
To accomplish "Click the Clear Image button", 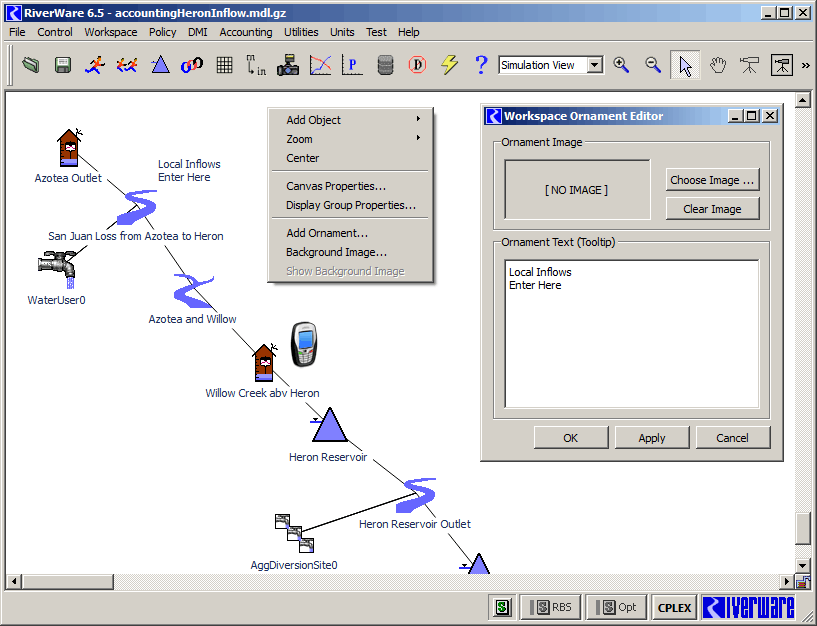I will (x=712, y=209).
